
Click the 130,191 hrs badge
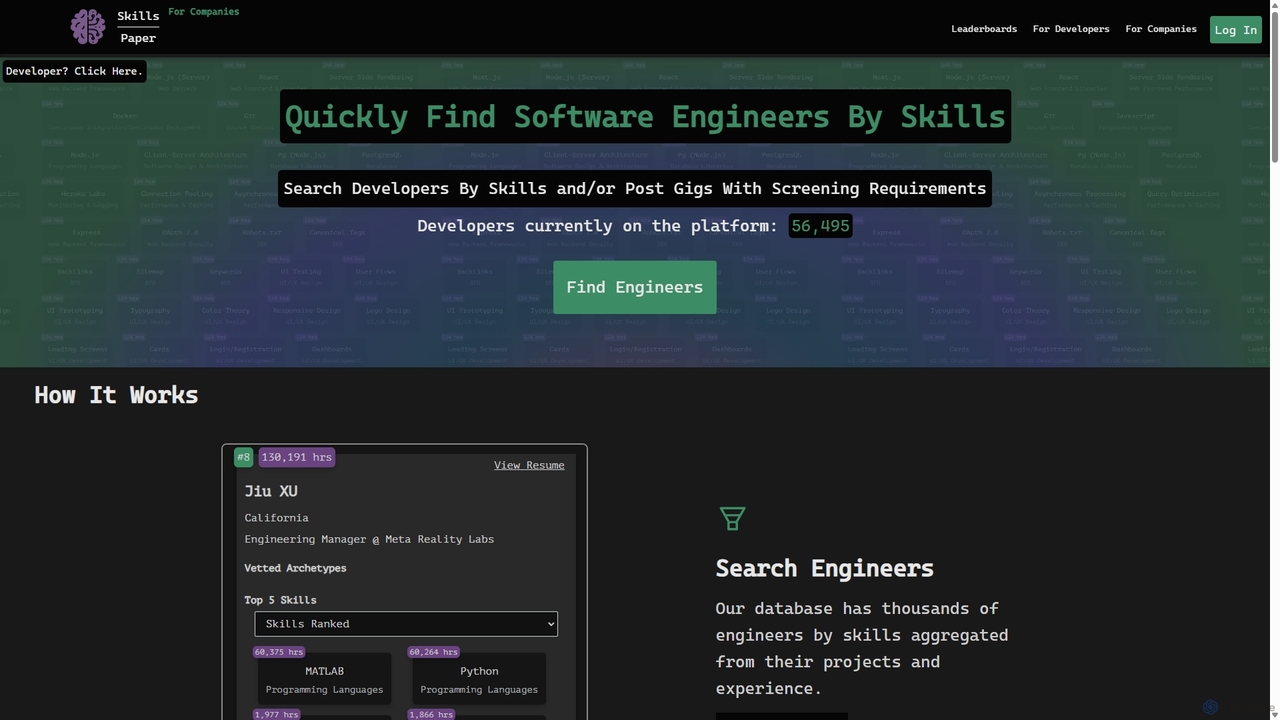pyautogui.click(x=297, y=457)
